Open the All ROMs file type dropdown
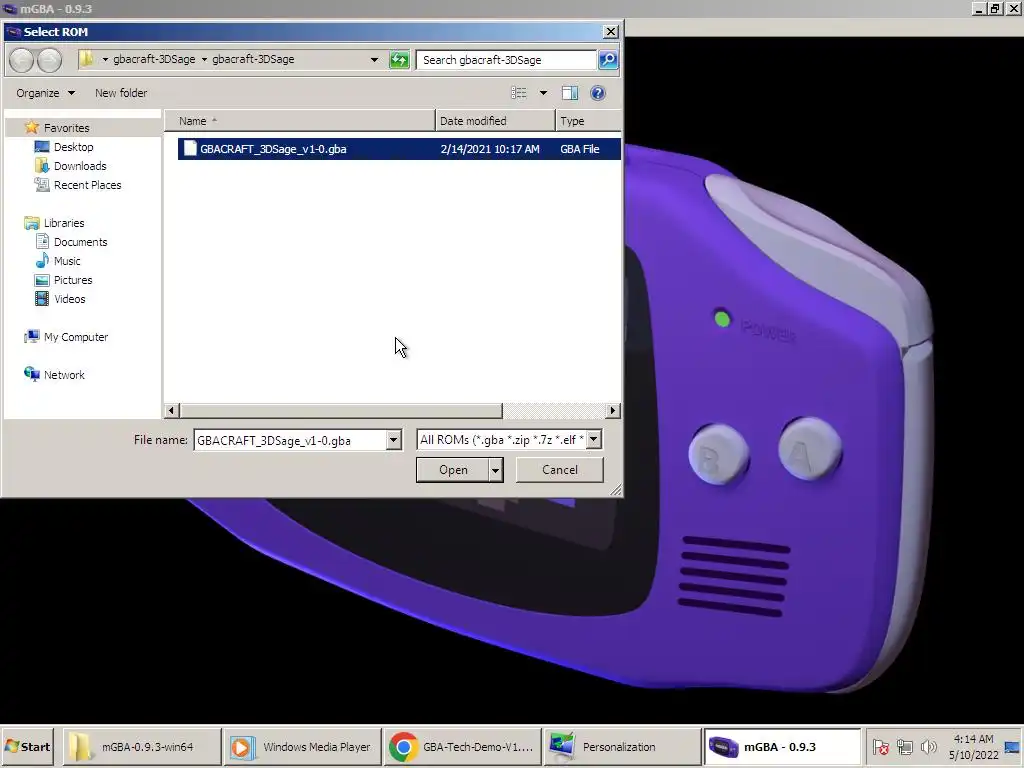Screen dimensions: 1024x768 594,440
